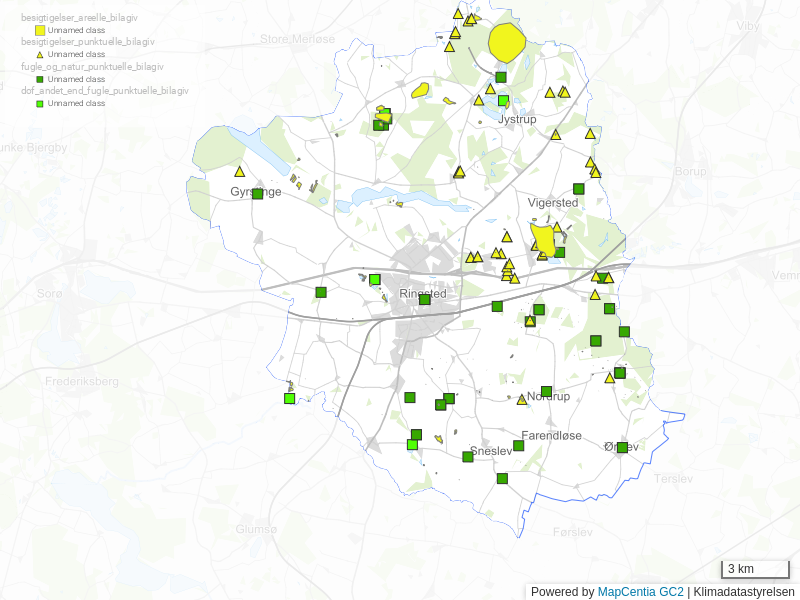Open the MapCentia GC2 link
800x600 pixels.
click(x=640, y=592)
